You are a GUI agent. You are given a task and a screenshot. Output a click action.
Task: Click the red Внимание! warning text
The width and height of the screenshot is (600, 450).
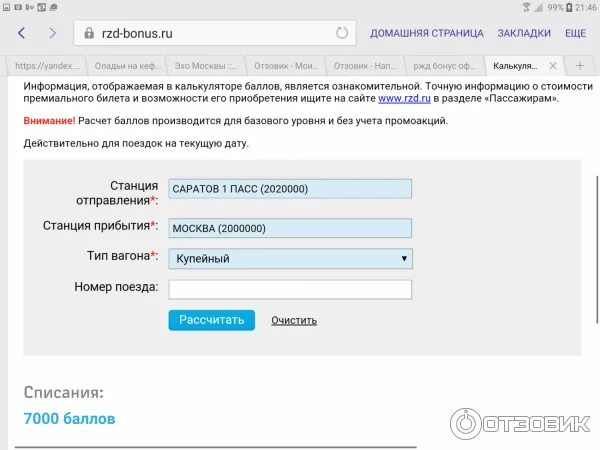(x=49, y=121)
